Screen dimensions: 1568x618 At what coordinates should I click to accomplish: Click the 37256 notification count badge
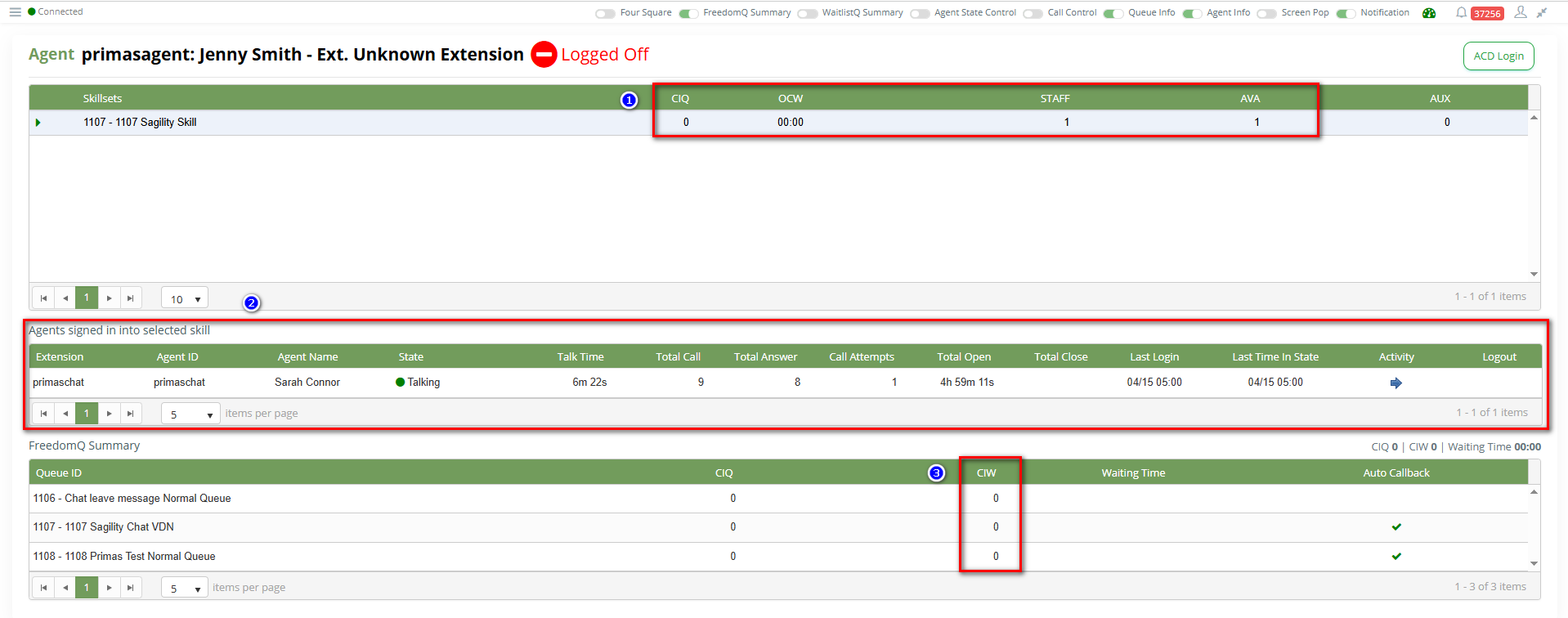(x=1487, y=14)
